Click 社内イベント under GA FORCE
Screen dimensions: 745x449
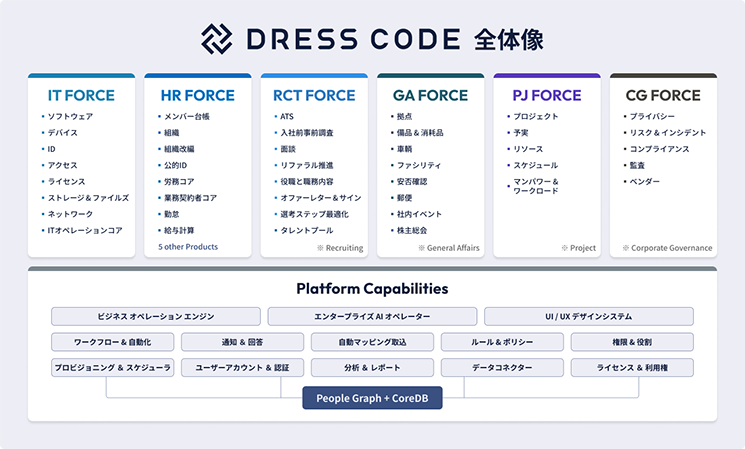coord(419,214)
